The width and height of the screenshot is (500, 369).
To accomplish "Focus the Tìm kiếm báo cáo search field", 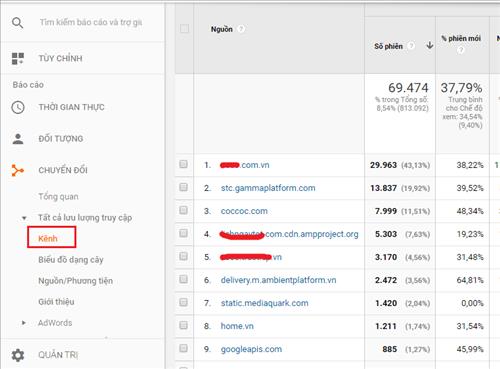I will tap(91, 22).
